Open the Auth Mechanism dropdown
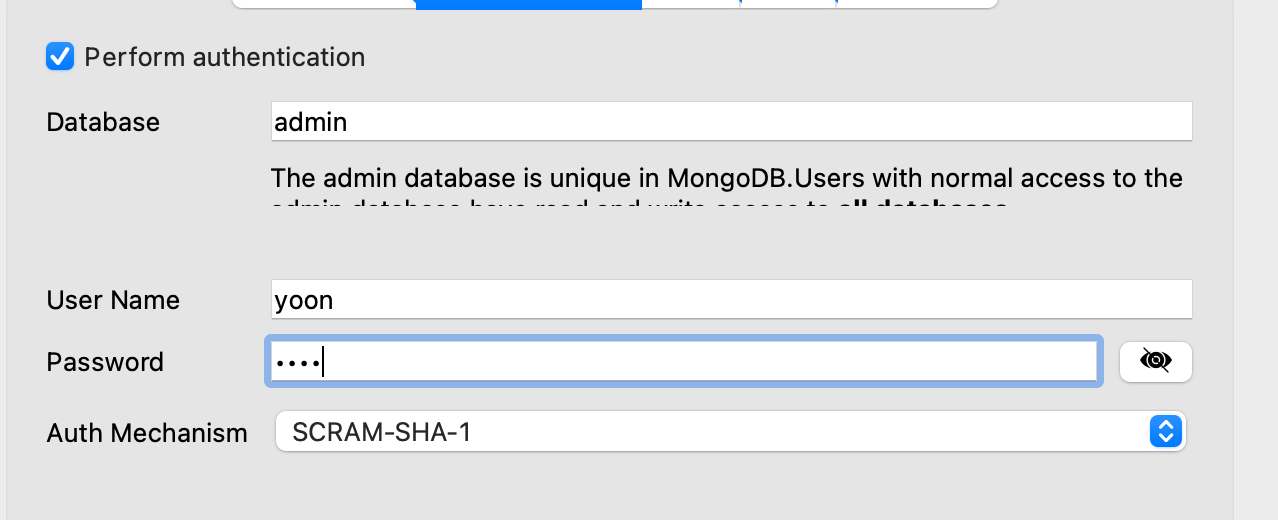 pos(730,431)
